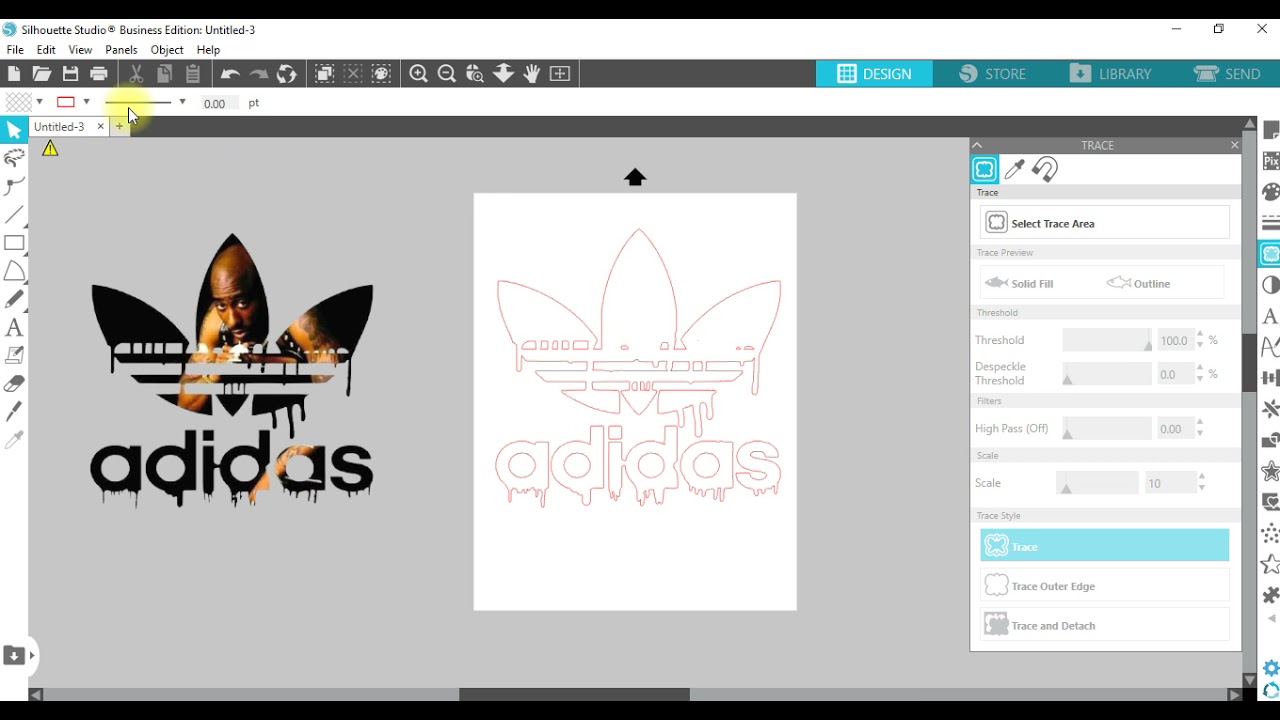The image size is (1280, 720).
Task: Adjust the Scale value stepper
Action: [x=1201, y=483]
